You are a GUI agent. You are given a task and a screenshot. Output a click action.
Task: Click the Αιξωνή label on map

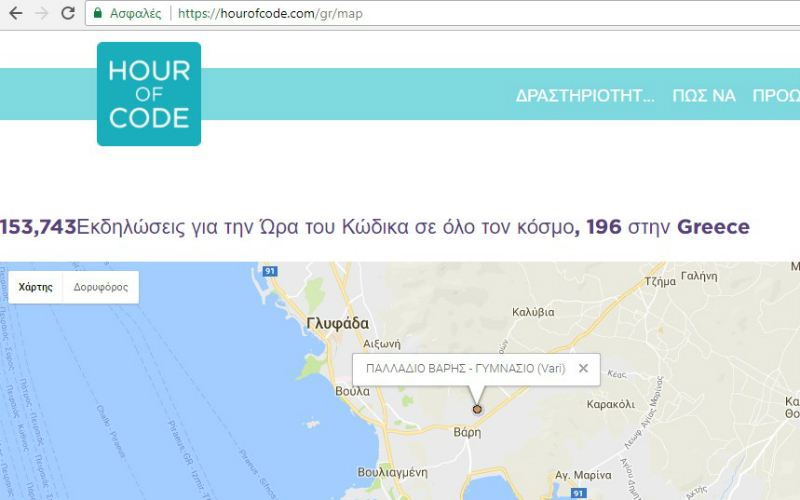click(382, 344)
